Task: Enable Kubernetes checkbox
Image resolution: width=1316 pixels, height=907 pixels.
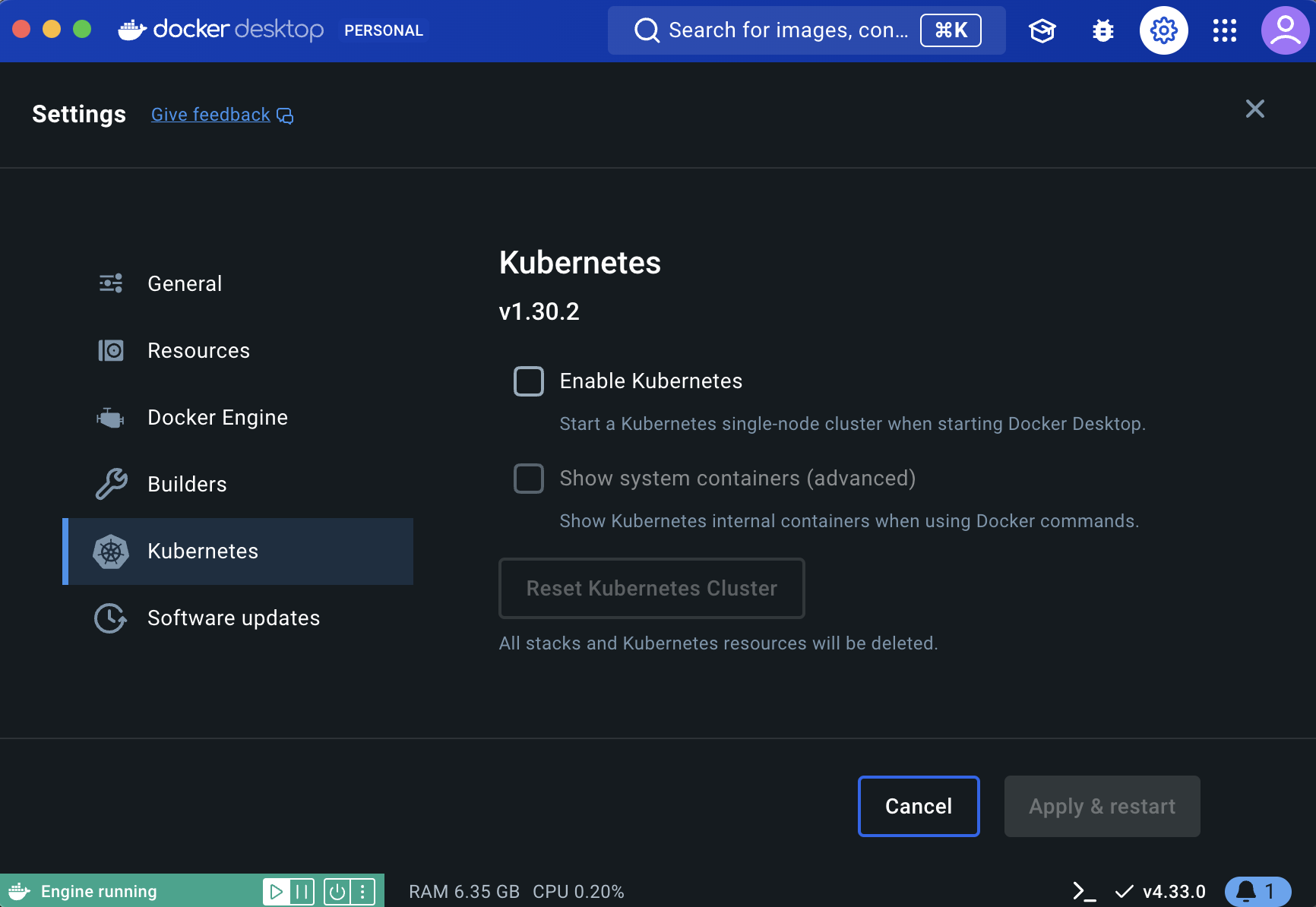Action: coord(529,381)
